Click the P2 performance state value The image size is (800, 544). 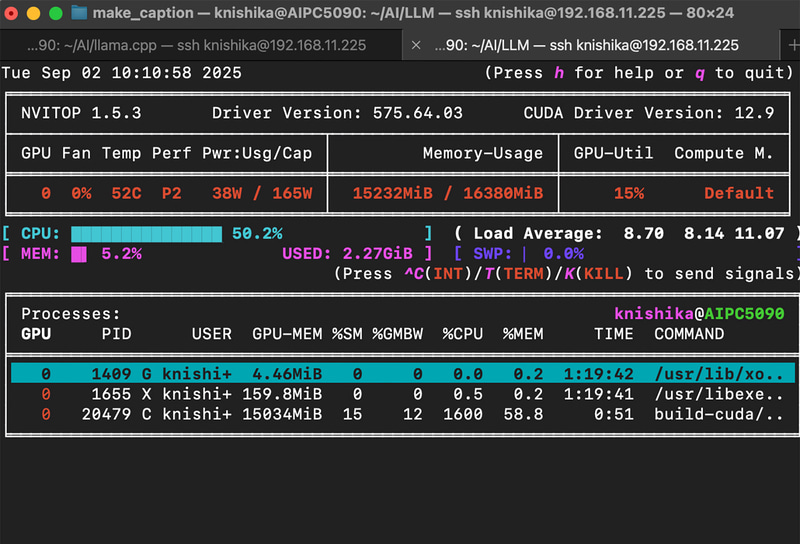tap(171, 193)
